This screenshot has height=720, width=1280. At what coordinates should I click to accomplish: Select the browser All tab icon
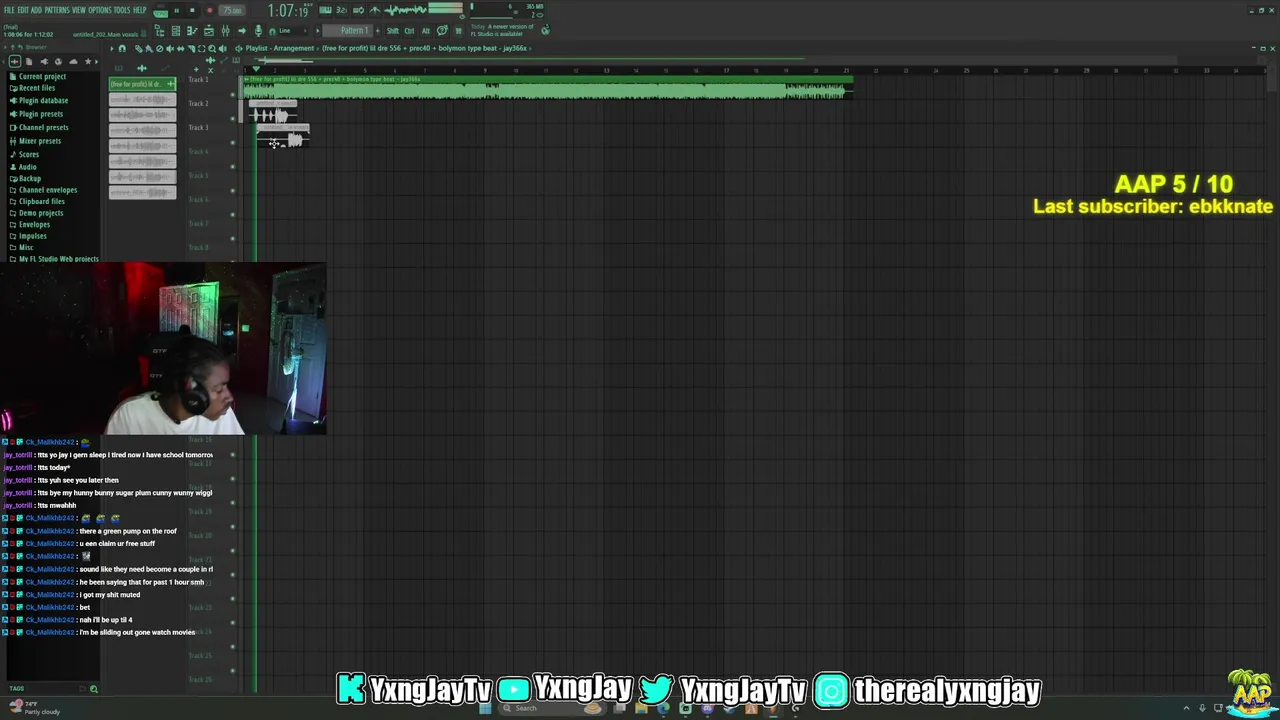(x=14, y=61)
